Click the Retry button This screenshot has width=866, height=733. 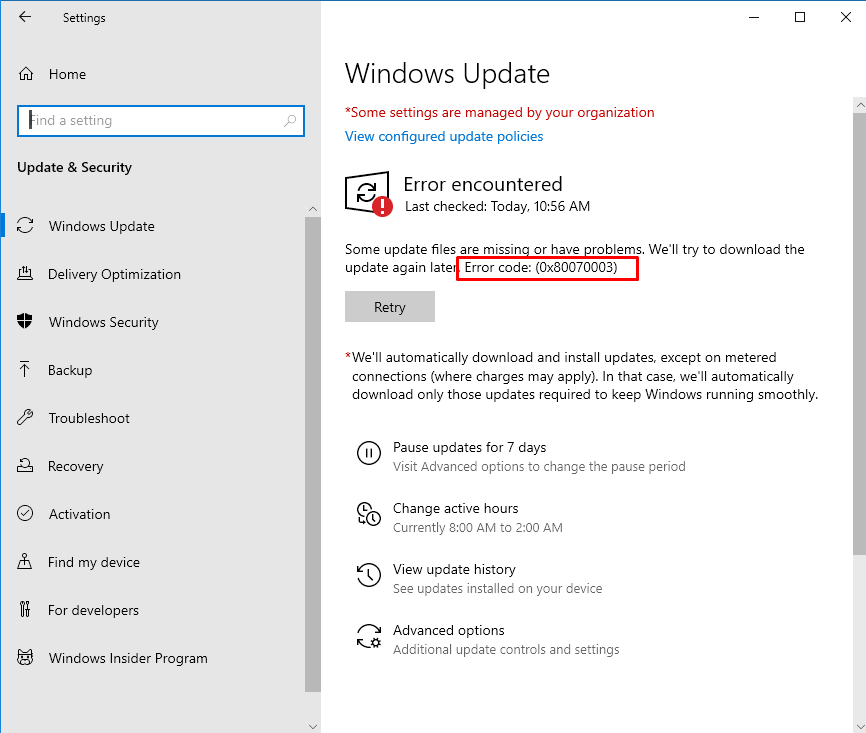coord(390,307)
